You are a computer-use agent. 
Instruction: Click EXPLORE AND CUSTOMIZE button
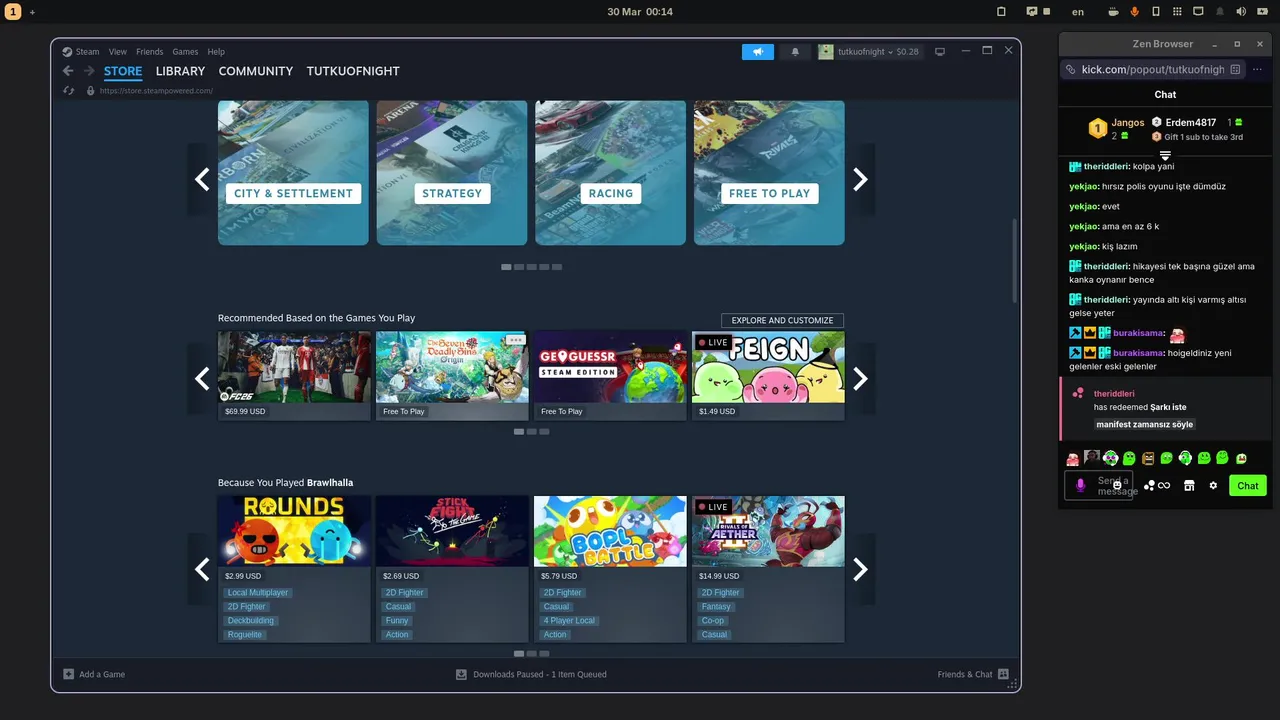click(x=782, y=320)
